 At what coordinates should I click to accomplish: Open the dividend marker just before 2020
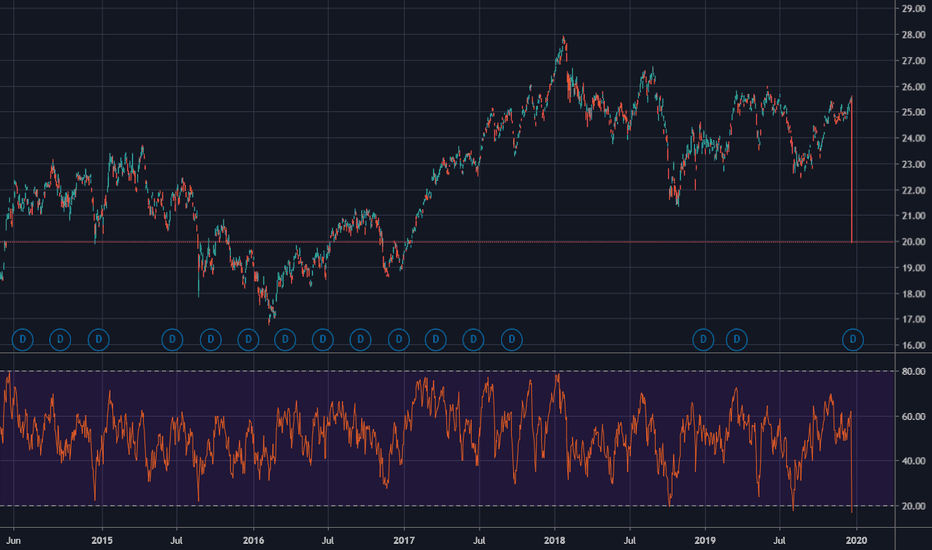click(x=853, y=340)
